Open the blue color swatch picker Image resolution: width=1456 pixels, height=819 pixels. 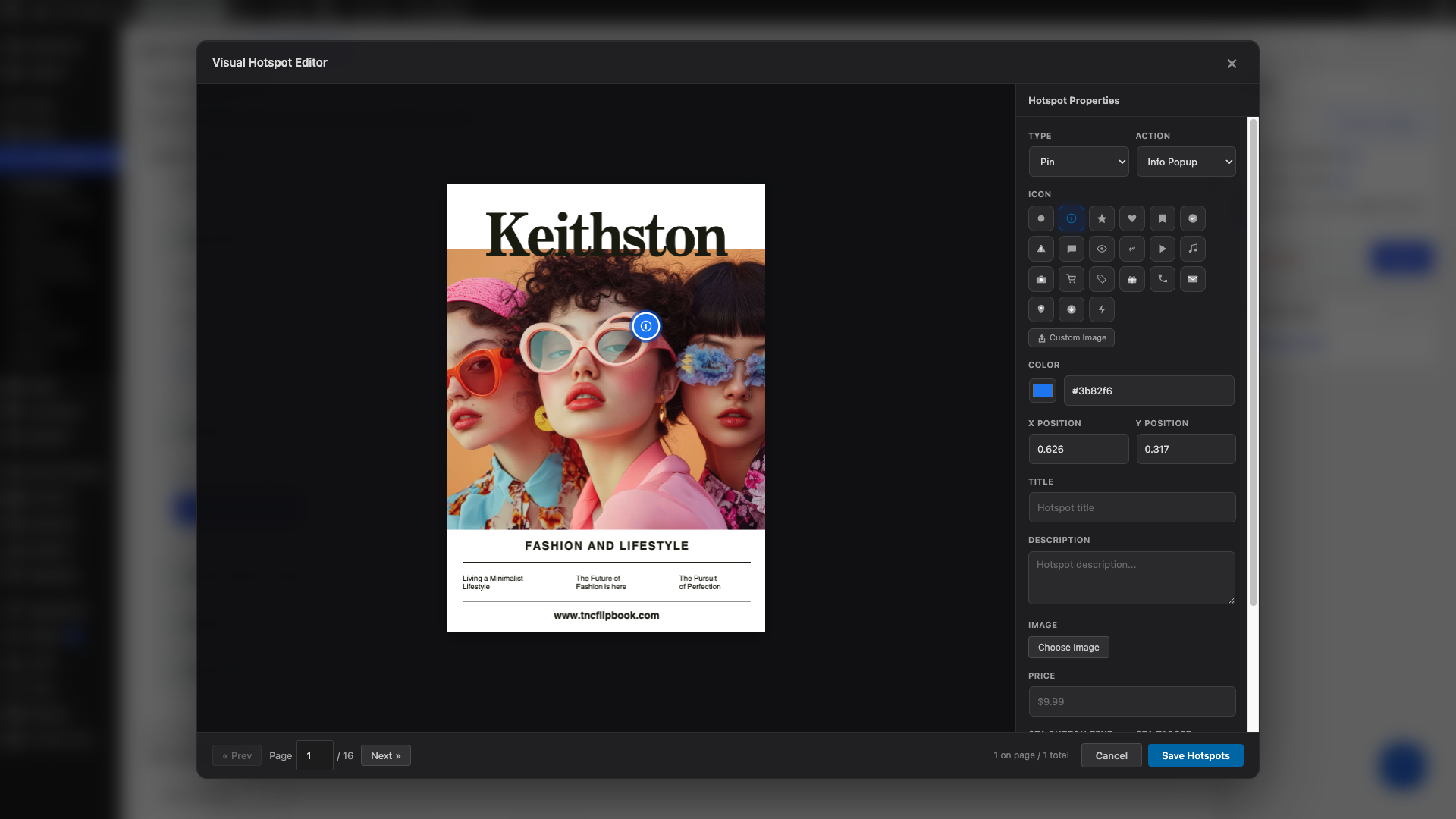tap(1043, 391)
